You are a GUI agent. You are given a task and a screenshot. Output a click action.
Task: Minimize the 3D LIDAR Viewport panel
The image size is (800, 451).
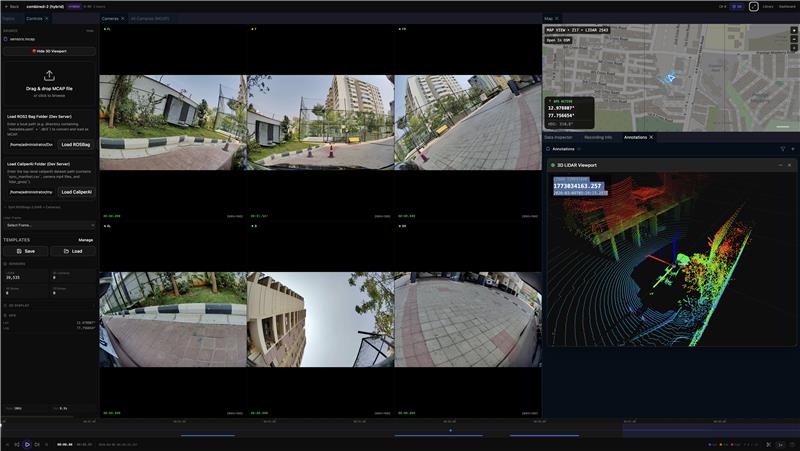[x=777, y=165]
